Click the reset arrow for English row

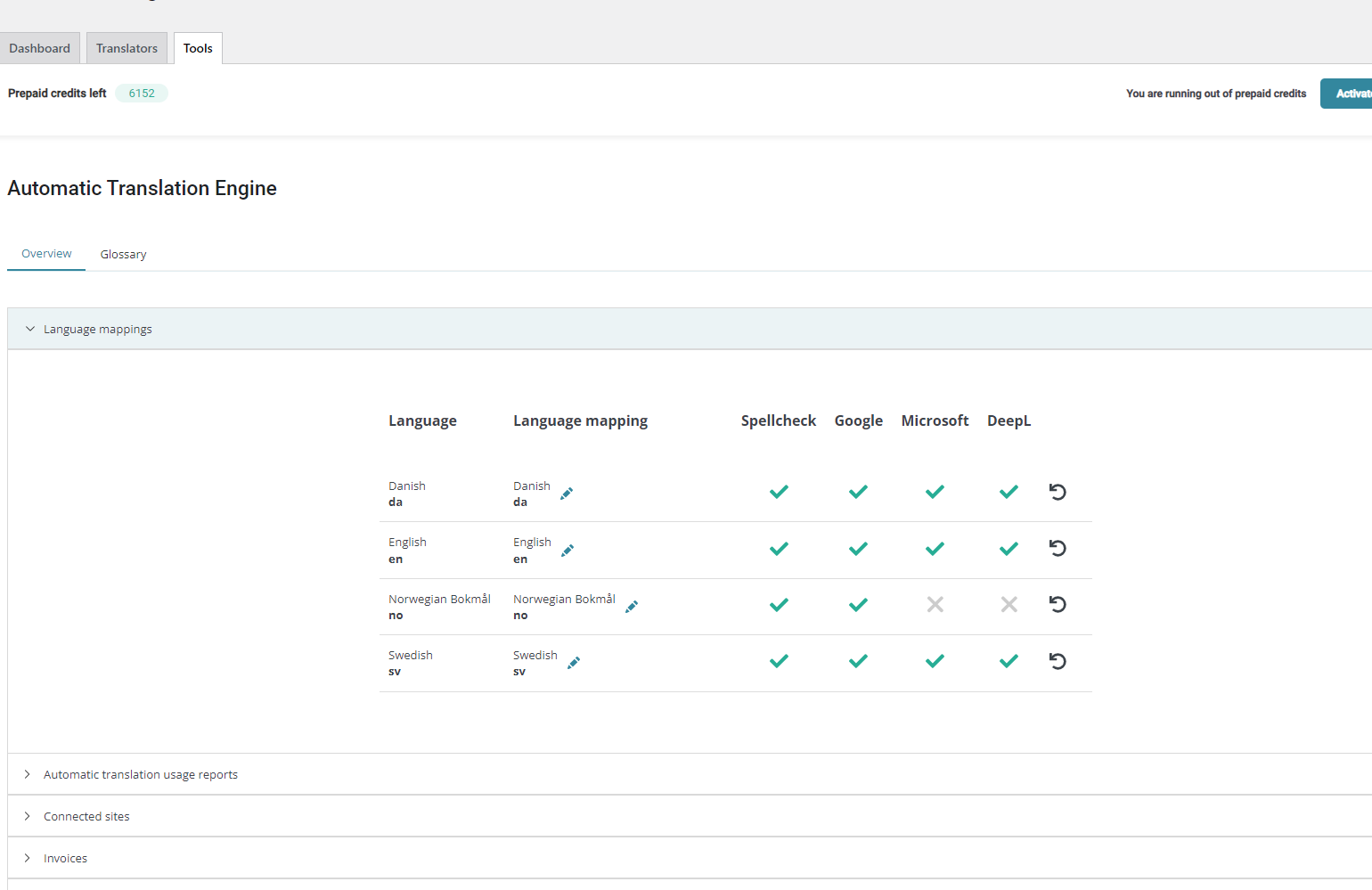pos(1058,549)
